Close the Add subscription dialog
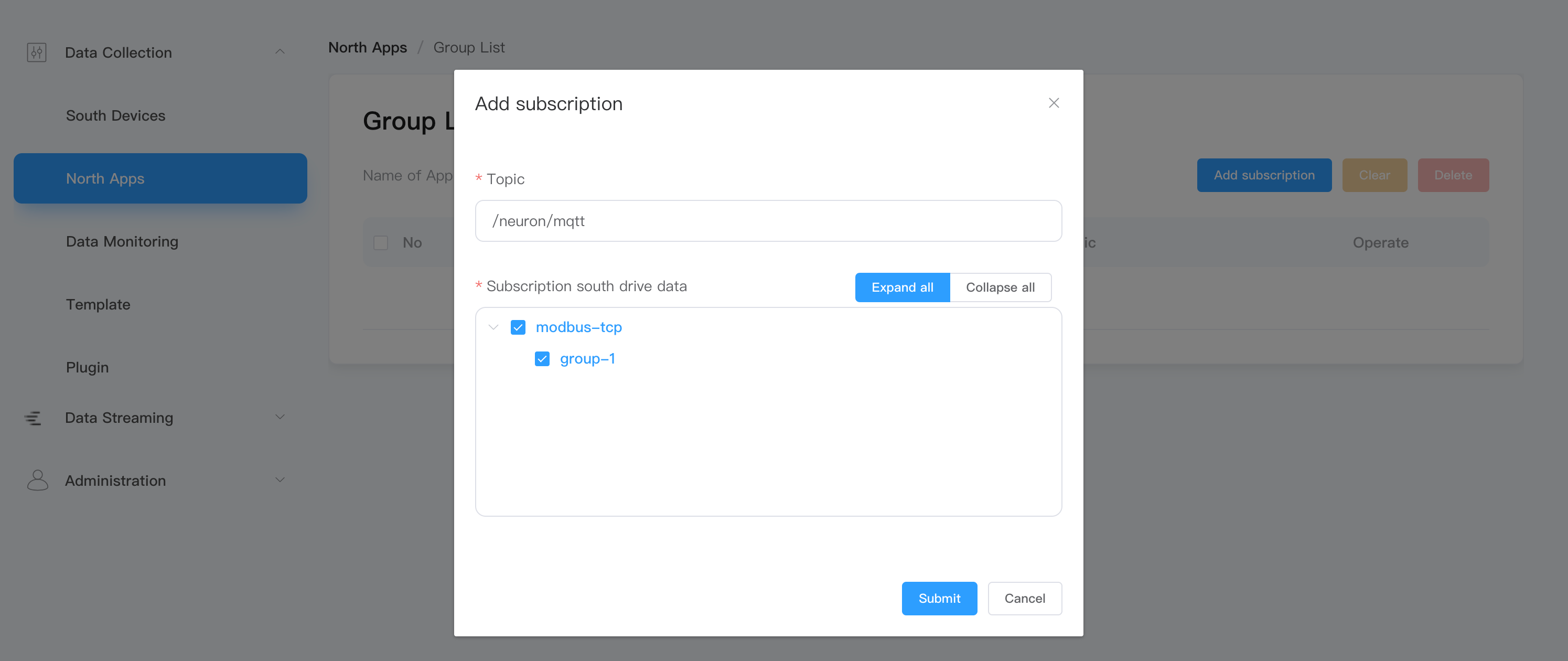Viewport: 1568px width, 661px height. pyautogui.click(x=1054, y=103)
